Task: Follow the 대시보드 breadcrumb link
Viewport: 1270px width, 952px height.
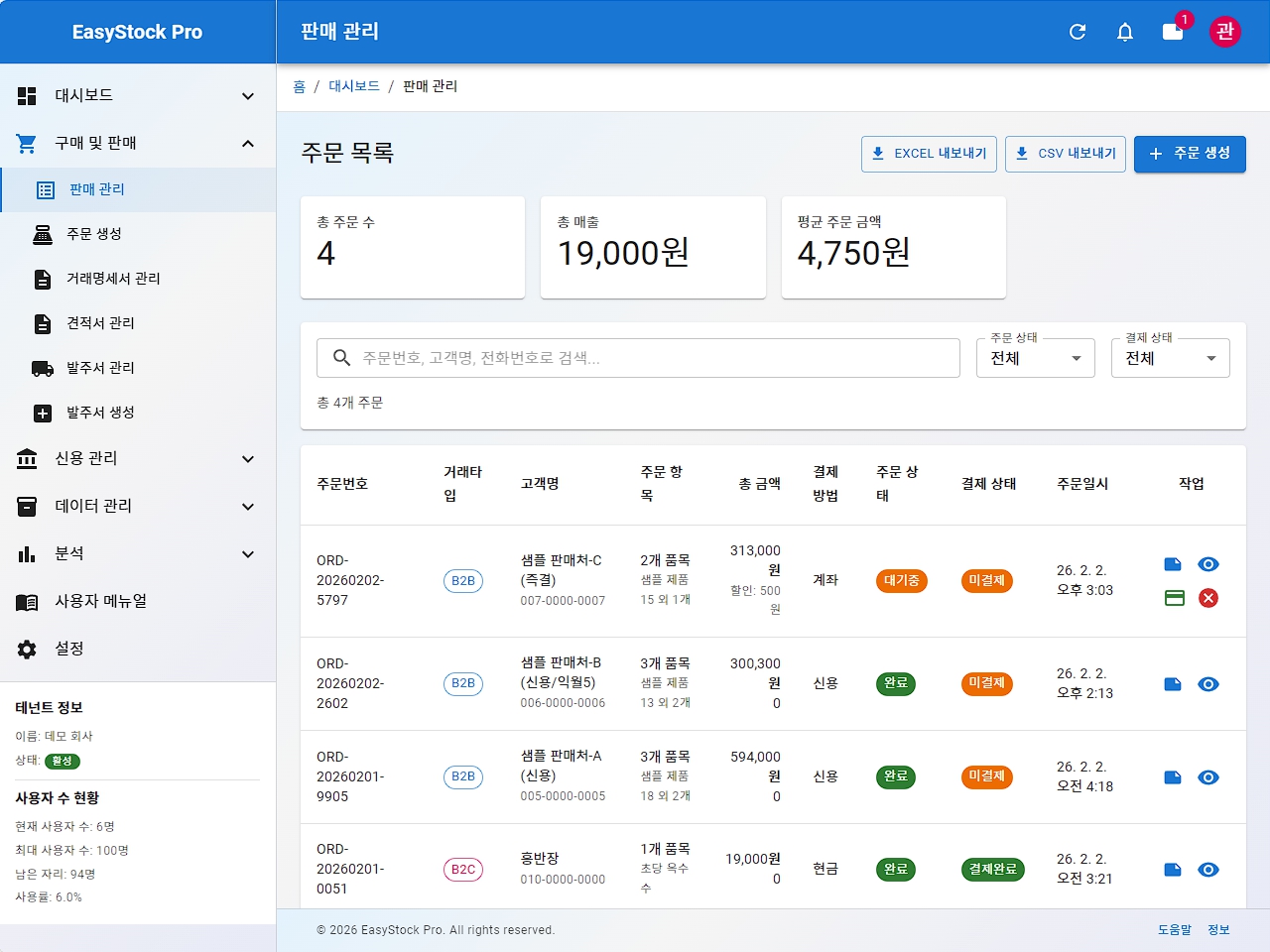Action: (x=353, y=86)
